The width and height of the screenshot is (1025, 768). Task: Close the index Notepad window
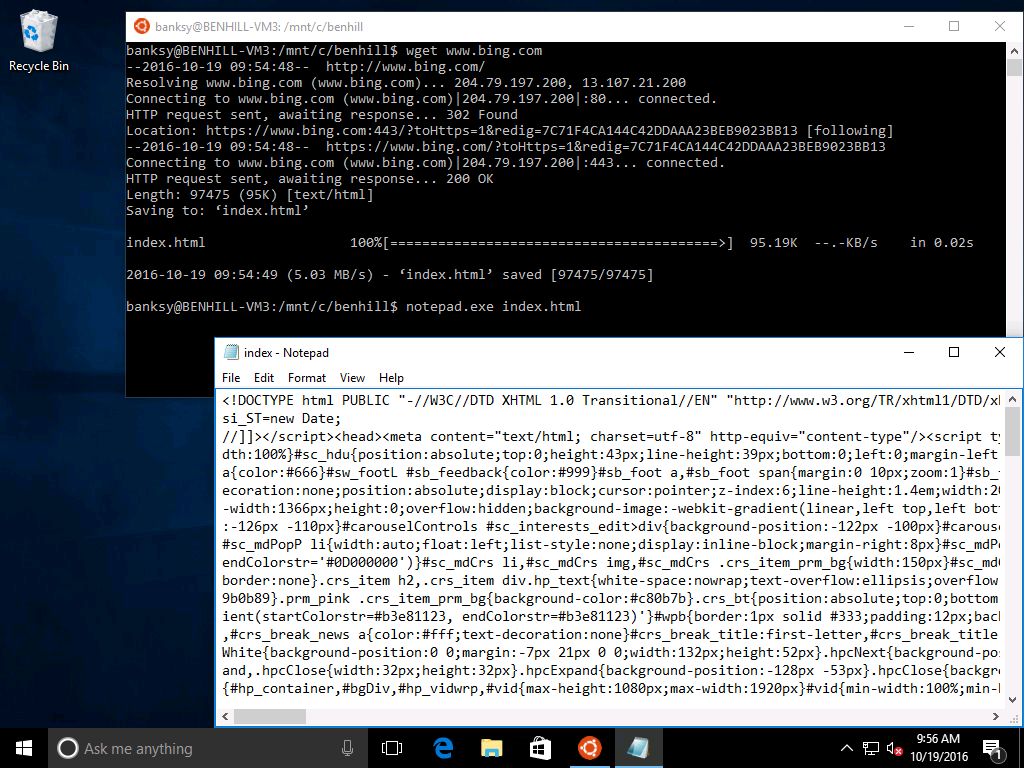[1000, 352]
